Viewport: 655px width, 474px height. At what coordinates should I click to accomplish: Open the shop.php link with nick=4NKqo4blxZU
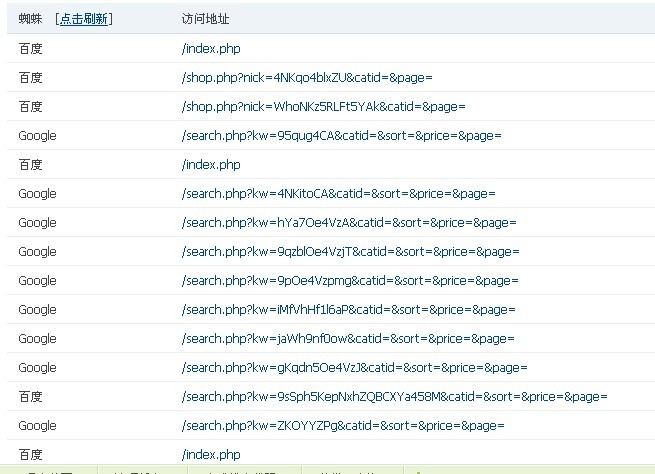coord(306,77)
